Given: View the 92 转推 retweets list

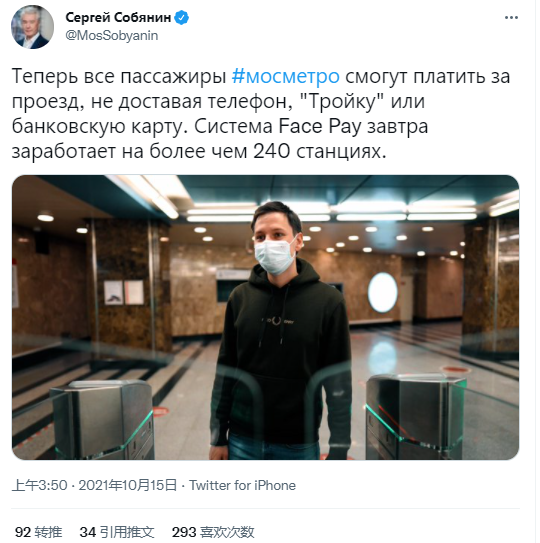Looking at the screenshot, I should [38, 532].
